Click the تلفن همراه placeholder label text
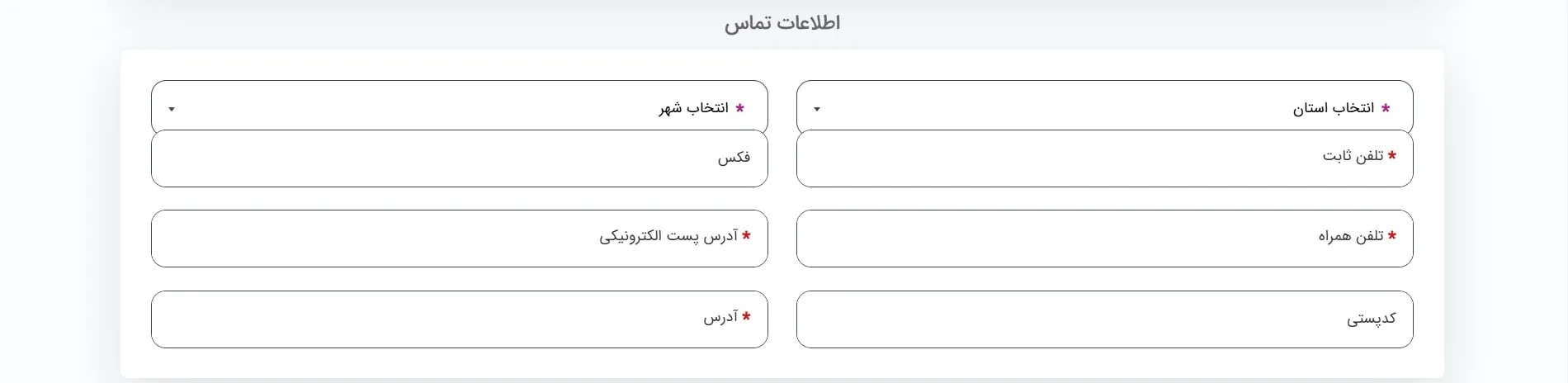This screenshot has height=383, width=1568. tap(1350, 237)
